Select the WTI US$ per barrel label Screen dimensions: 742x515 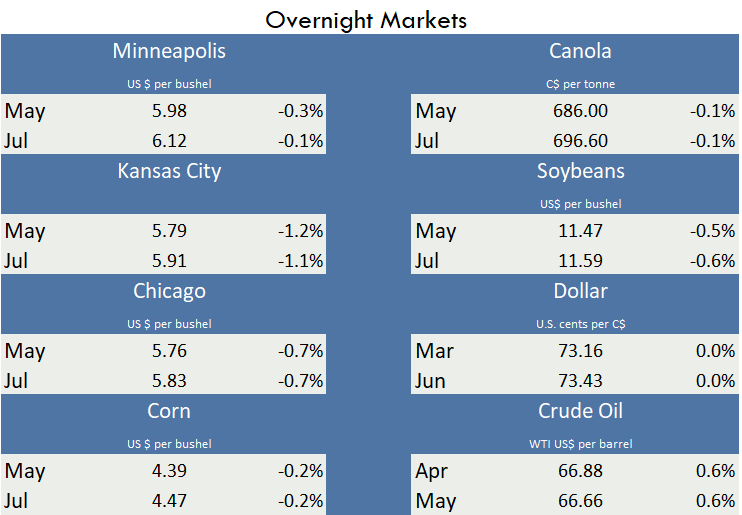click(580, 444)
